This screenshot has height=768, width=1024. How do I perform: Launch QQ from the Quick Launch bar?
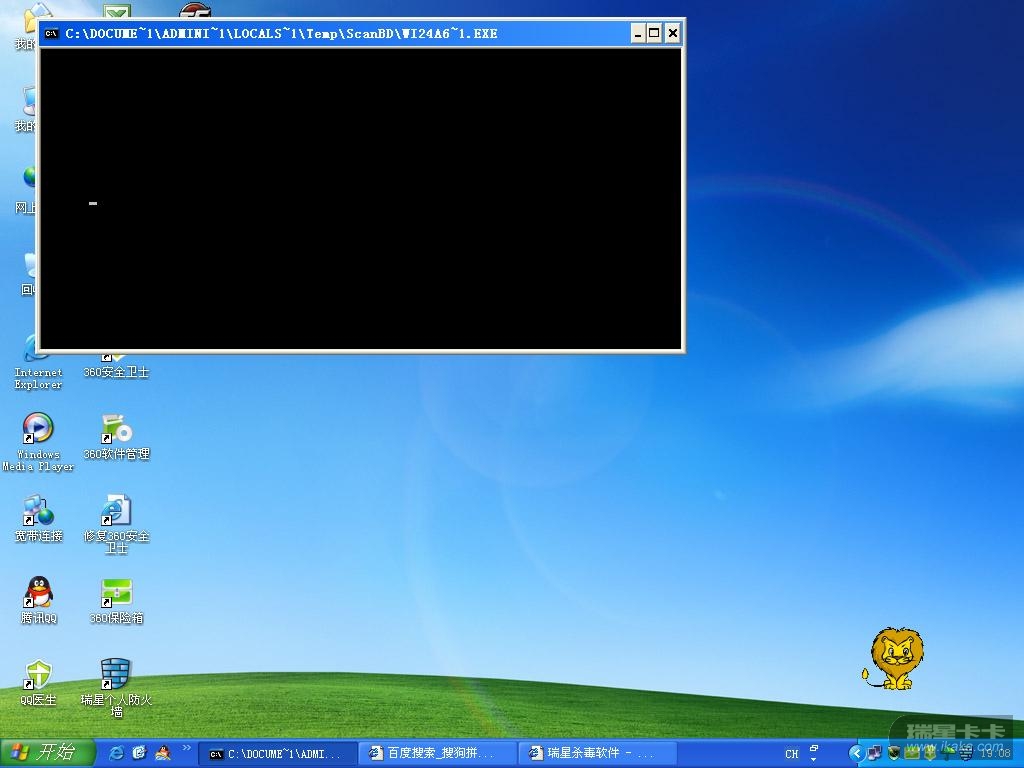coord(162,753)
